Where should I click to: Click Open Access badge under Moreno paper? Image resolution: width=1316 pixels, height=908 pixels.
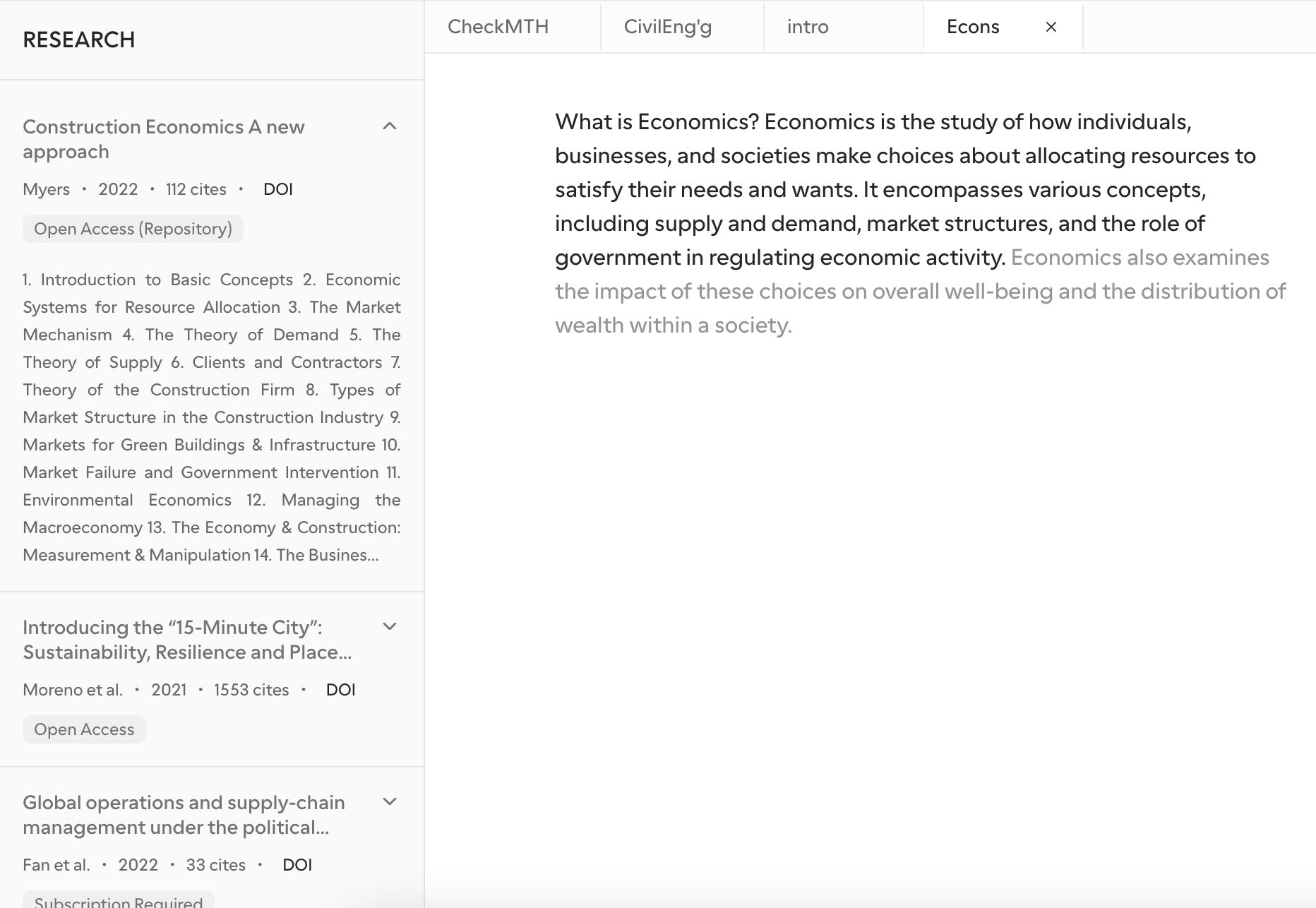pyautogui.click(x=84, y=729)
